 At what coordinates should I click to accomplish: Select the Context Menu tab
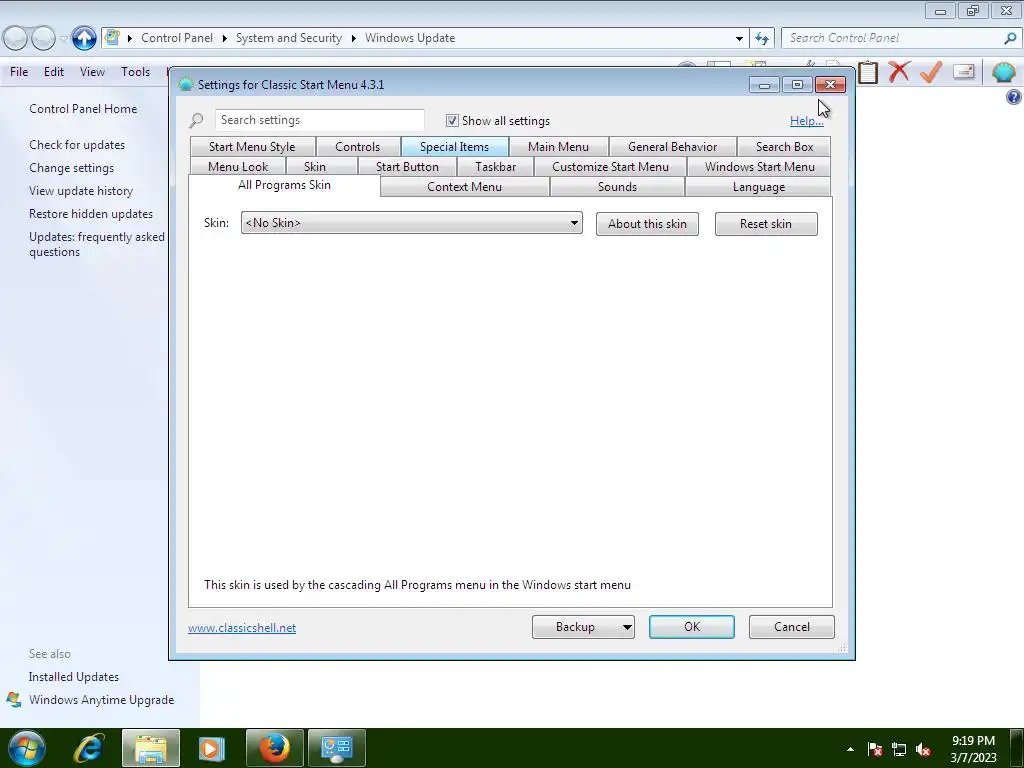coord(464,187)
